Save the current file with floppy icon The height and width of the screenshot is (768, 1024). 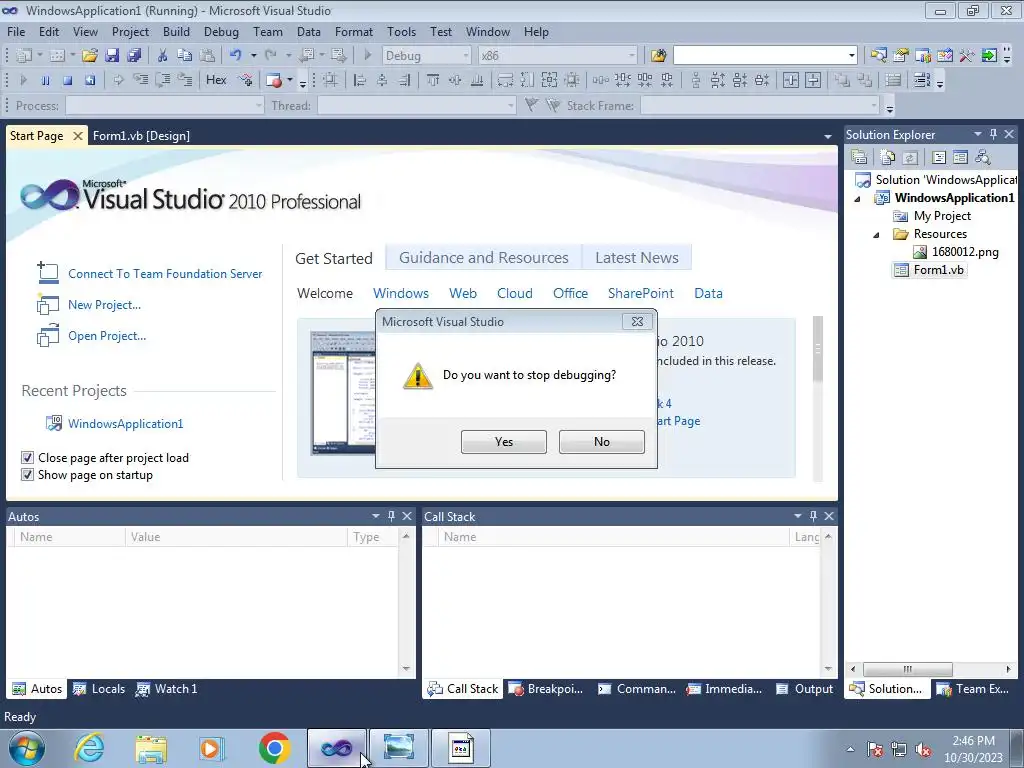pyautogui.click(x=112, y=56)
